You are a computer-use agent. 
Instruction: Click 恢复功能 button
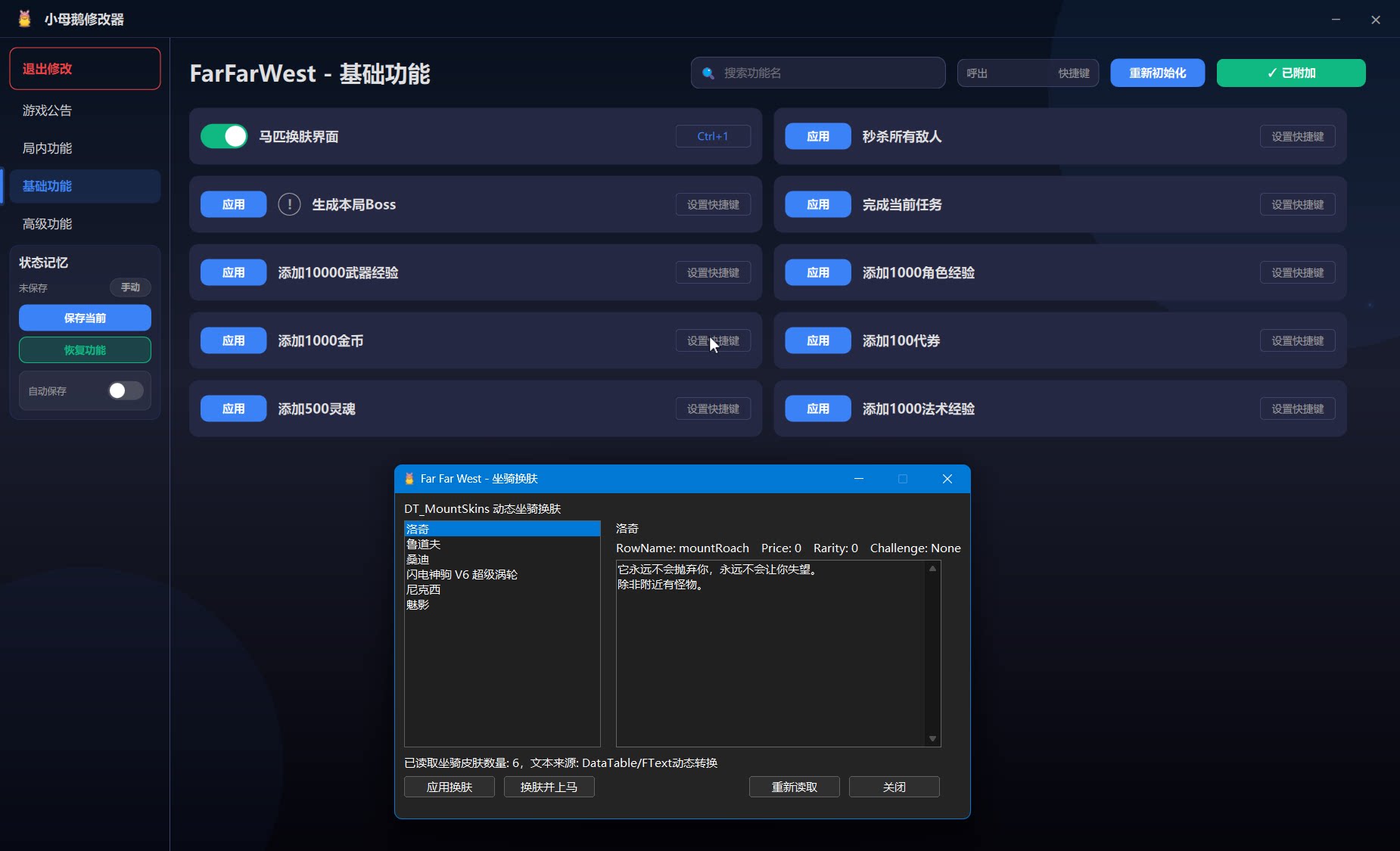(x=85, y=350)
